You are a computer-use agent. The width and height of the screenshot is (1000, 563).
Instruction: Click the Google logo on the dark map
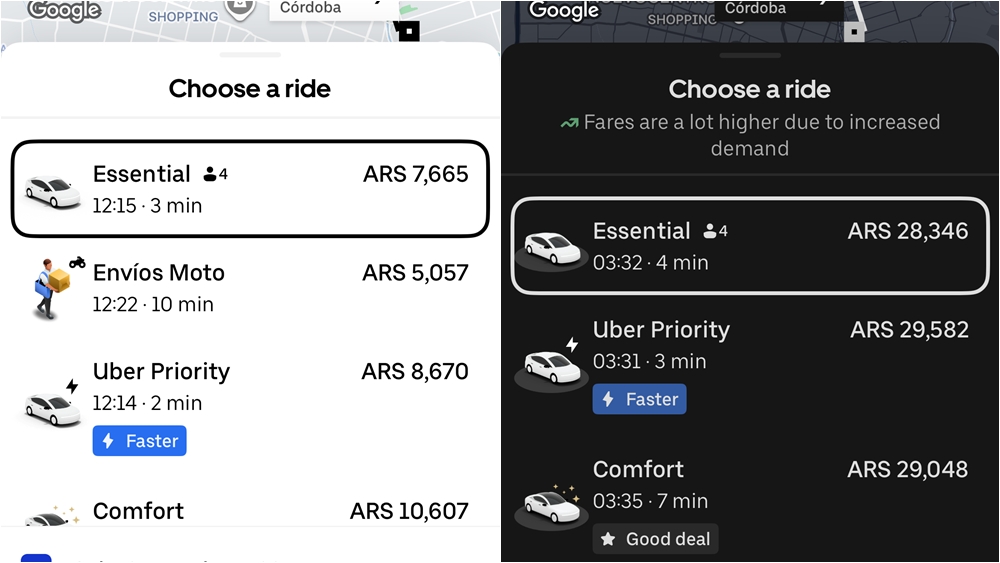click(x=564, y=11)
